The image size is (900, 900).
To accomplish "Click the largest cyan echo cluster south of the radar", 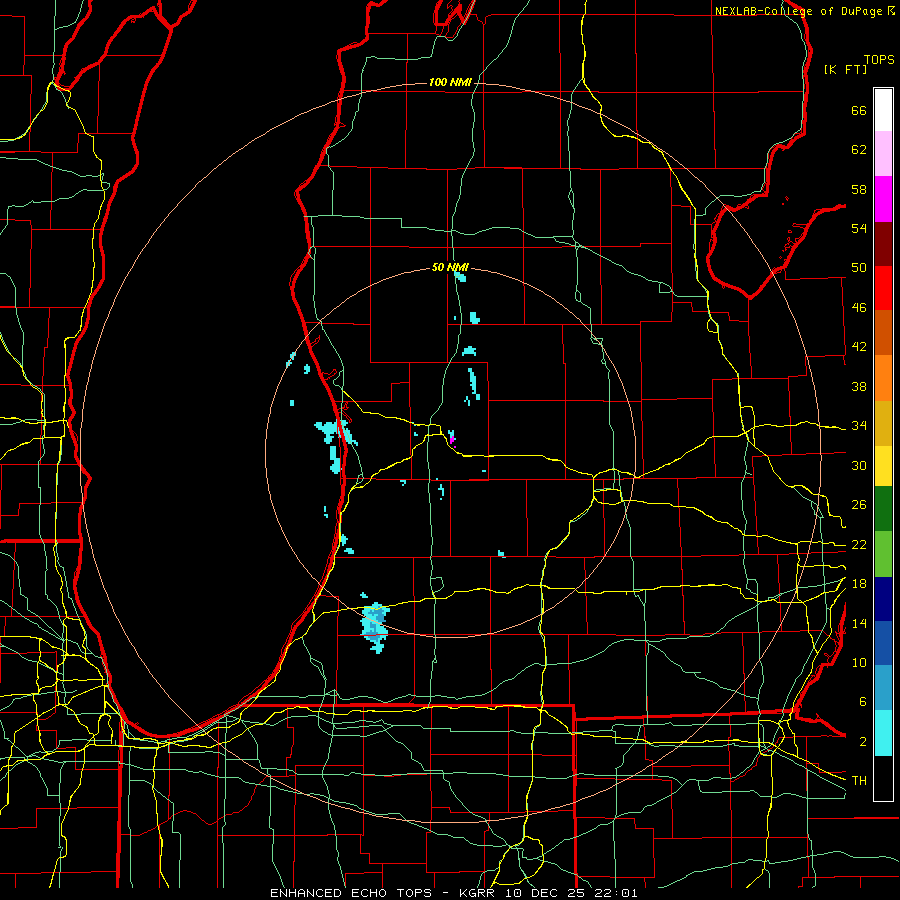I will 375,627.
